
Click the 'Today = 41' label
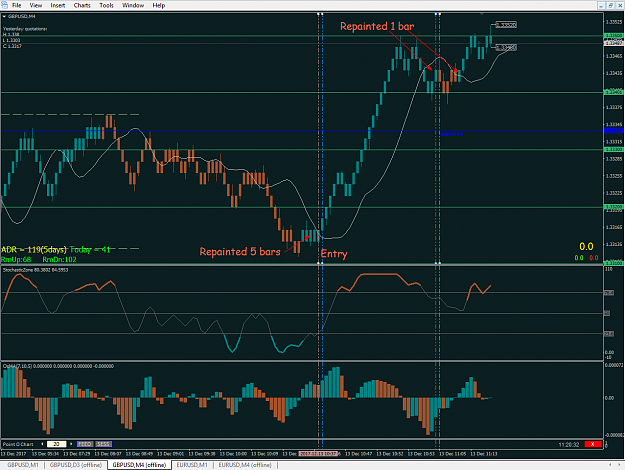(90, 250)
